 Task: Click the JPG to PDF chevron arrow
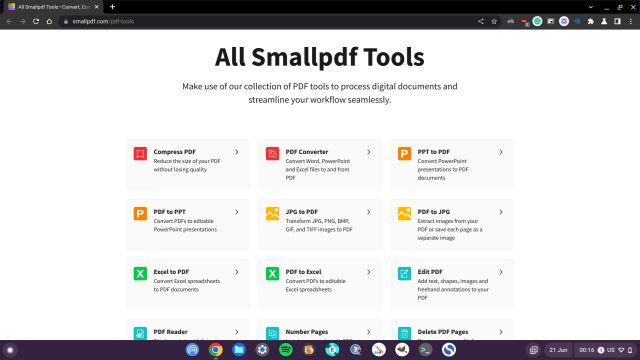coord(369,212)
